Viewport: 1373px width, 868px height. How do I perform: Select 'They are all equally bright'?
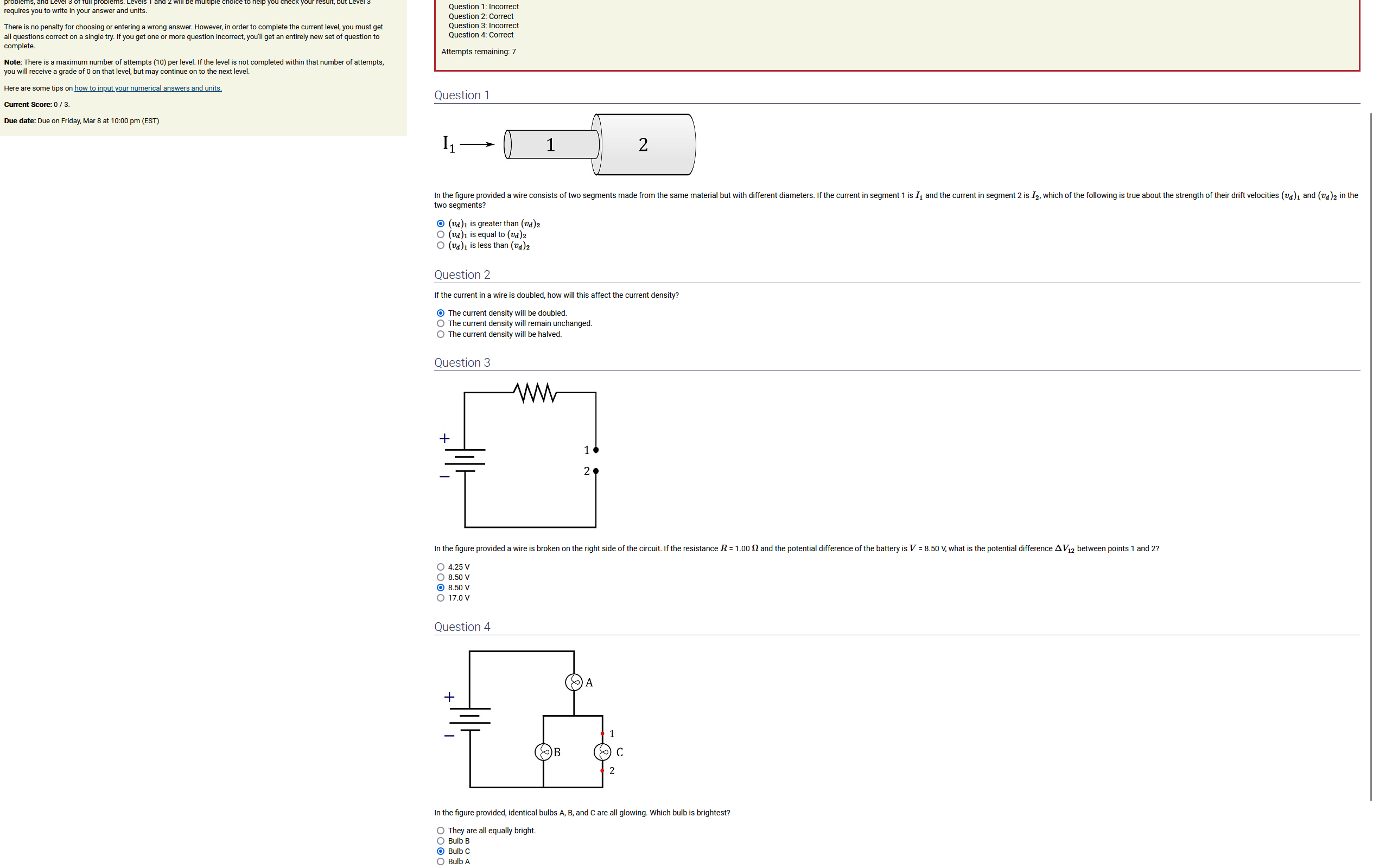coord(440,831)
